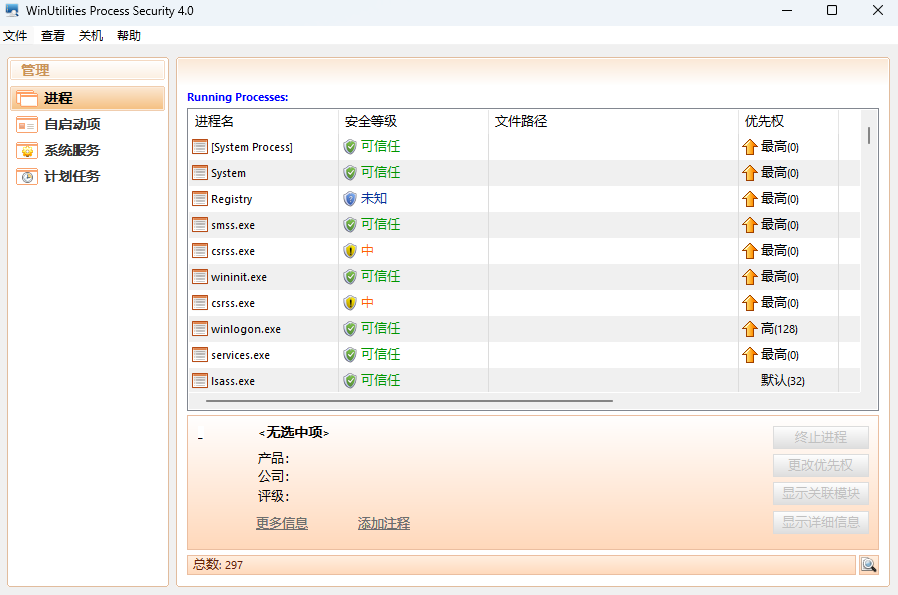
Task: Open the 关机 menu
Action: click(91, 35)
